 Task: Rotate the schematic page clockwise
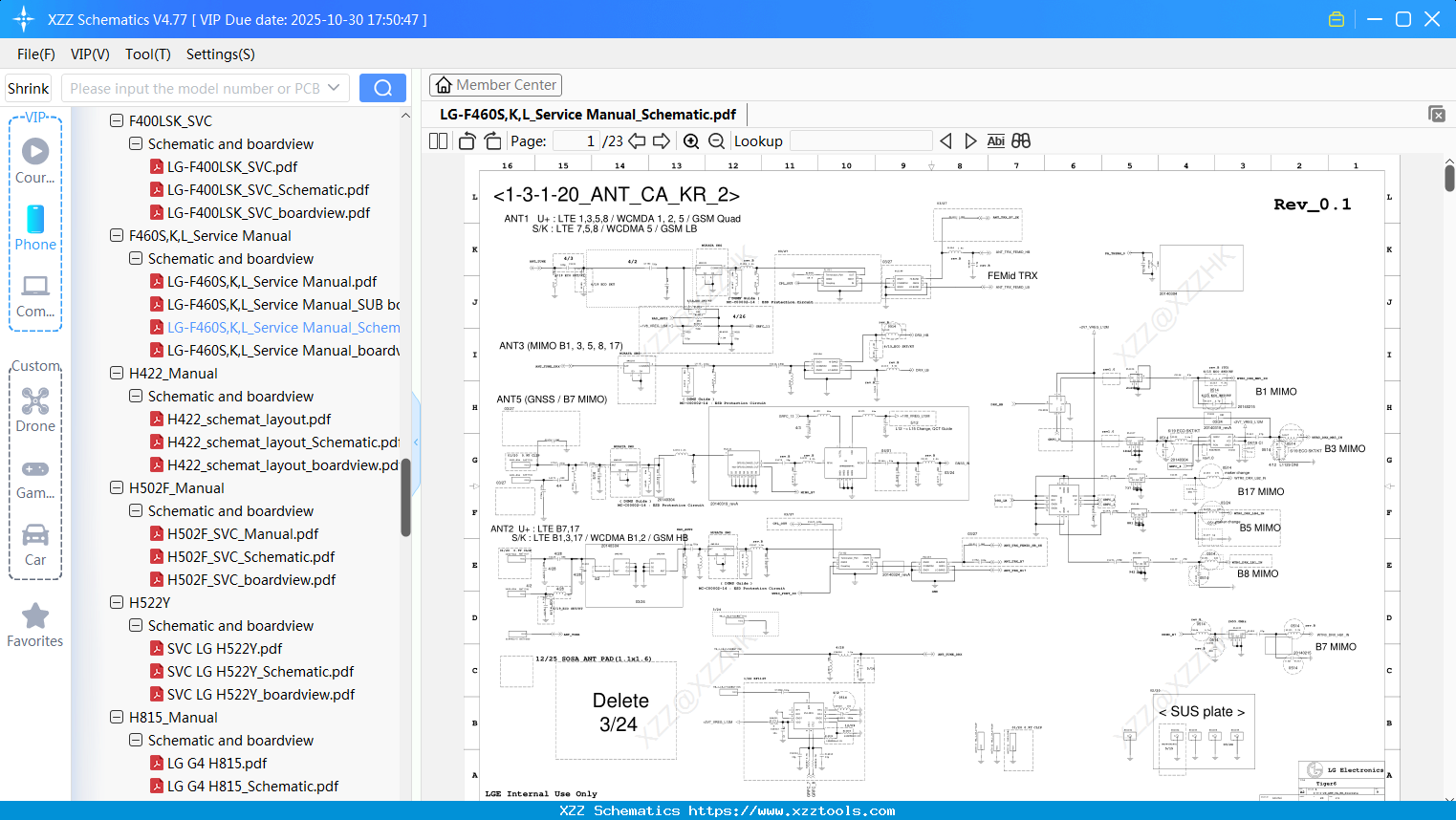[x=492, y=140]
